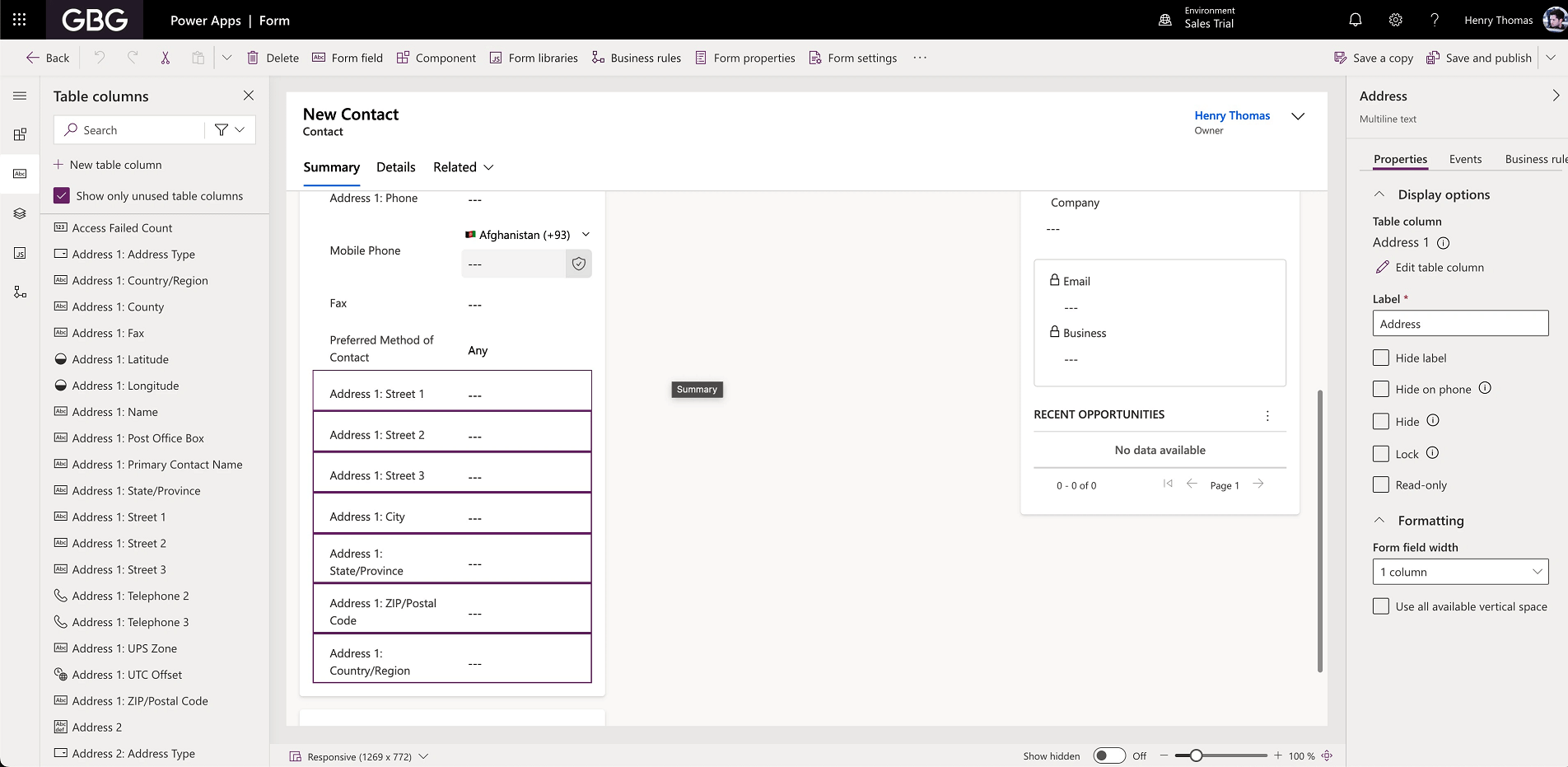1568x767 pixels.
Task: Open the tree view panel in sidebar
Action: pos(20,213)
